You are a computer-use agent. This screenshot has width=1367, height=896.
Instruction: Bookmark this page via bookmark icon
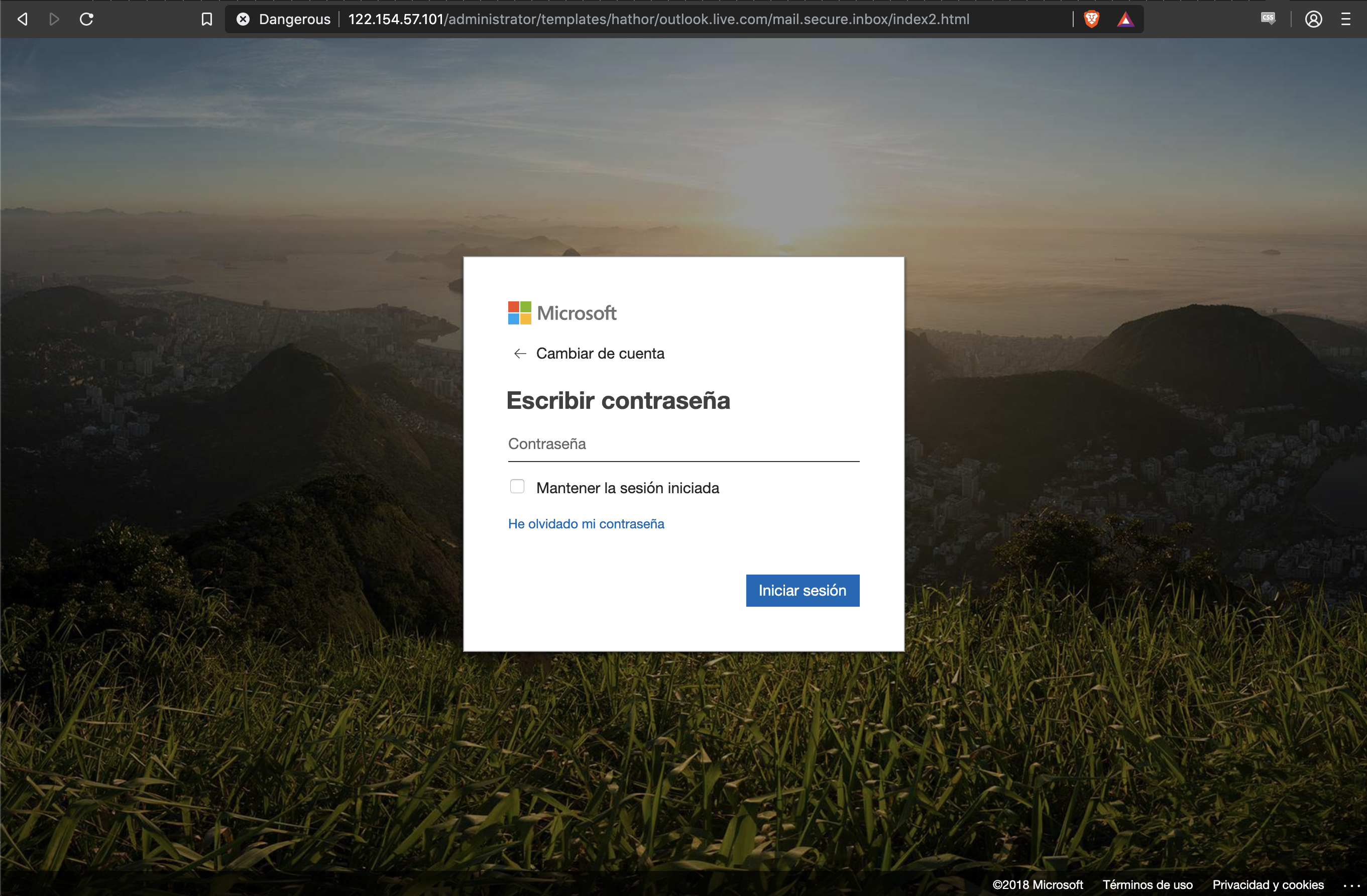point(207,19)
